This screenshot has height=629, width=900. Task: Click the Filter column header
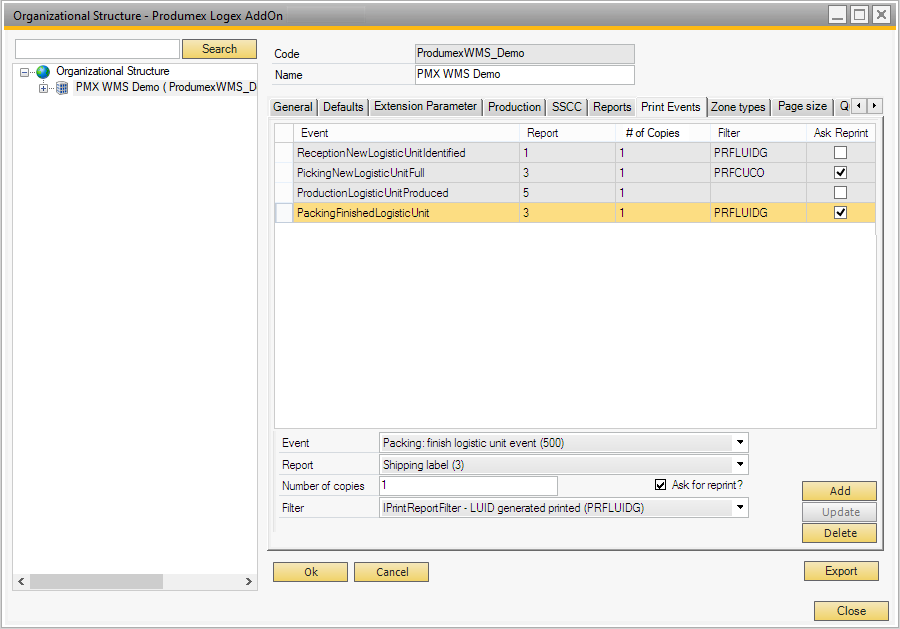coord(758,133)
